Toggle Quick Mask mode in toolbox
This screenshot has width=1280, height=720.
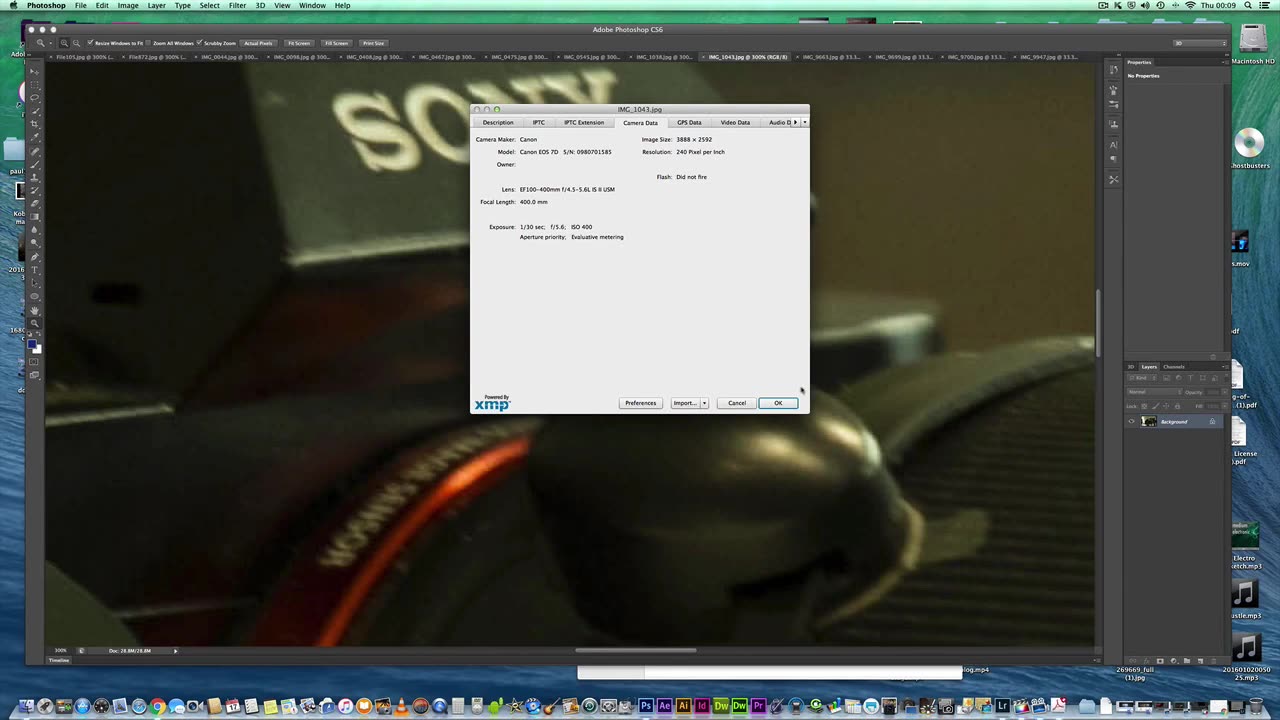pos(33,362)
